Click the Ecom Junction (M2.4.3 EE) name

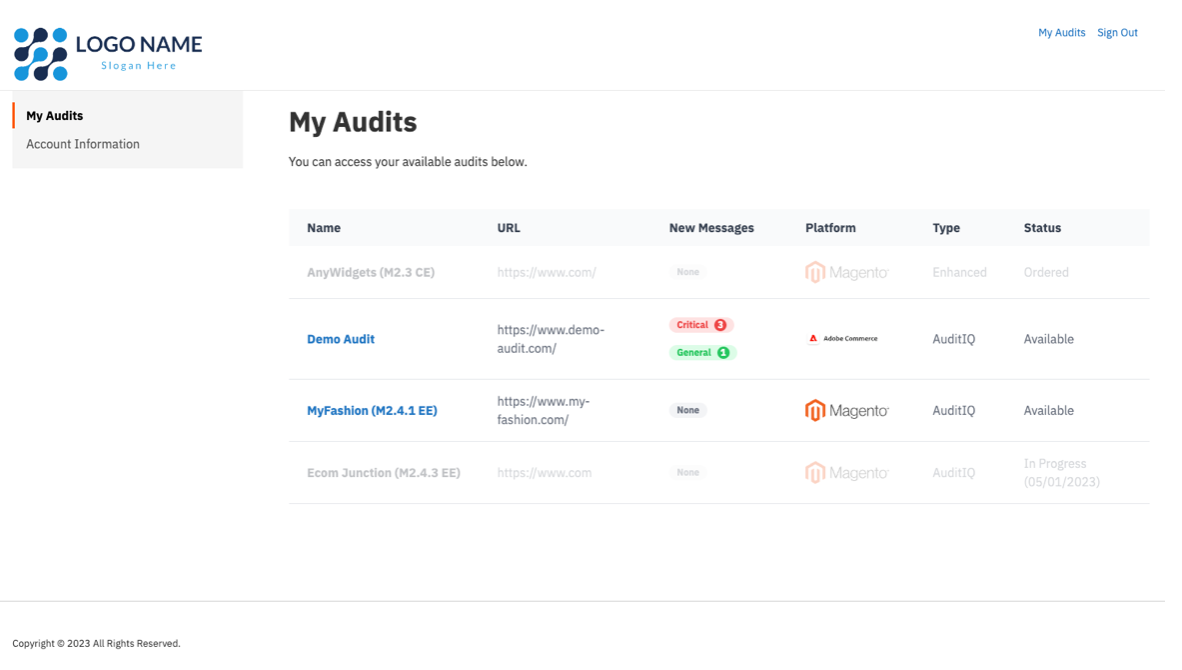pos(384,473)
